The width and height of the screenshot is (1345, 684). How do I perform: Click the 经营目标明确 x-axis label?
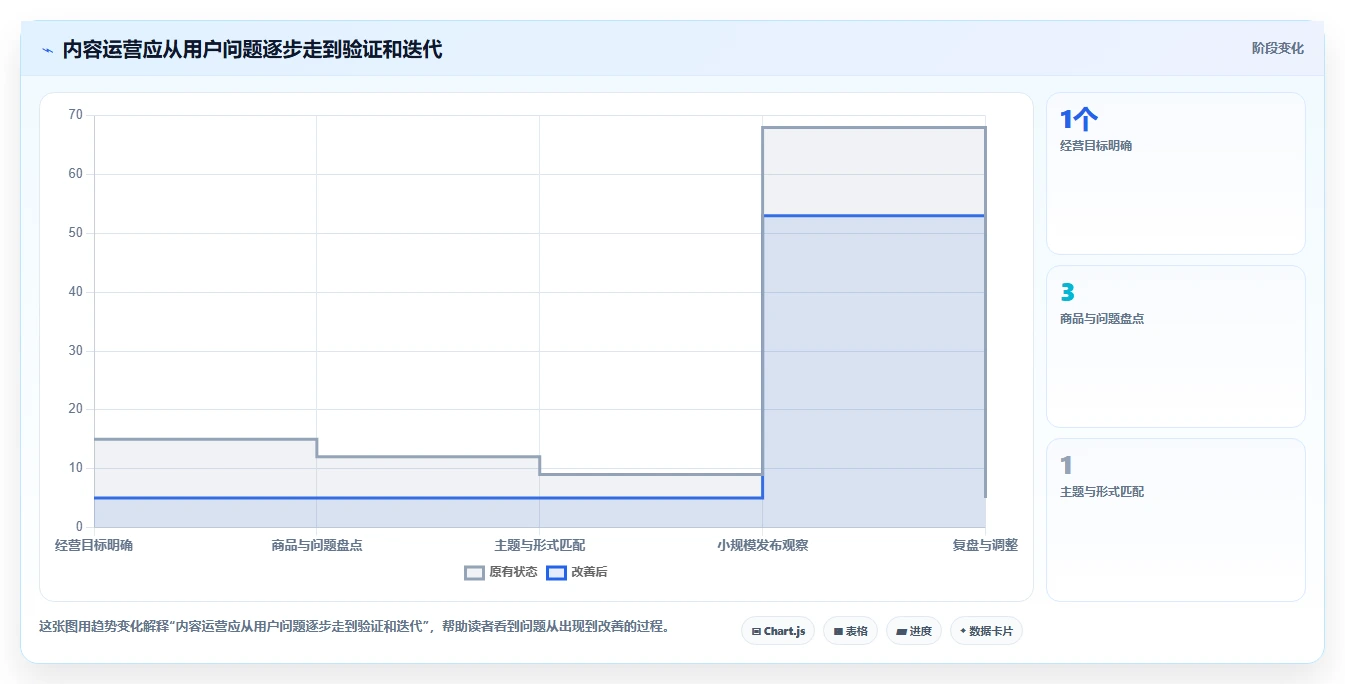(x=94, y=545)
